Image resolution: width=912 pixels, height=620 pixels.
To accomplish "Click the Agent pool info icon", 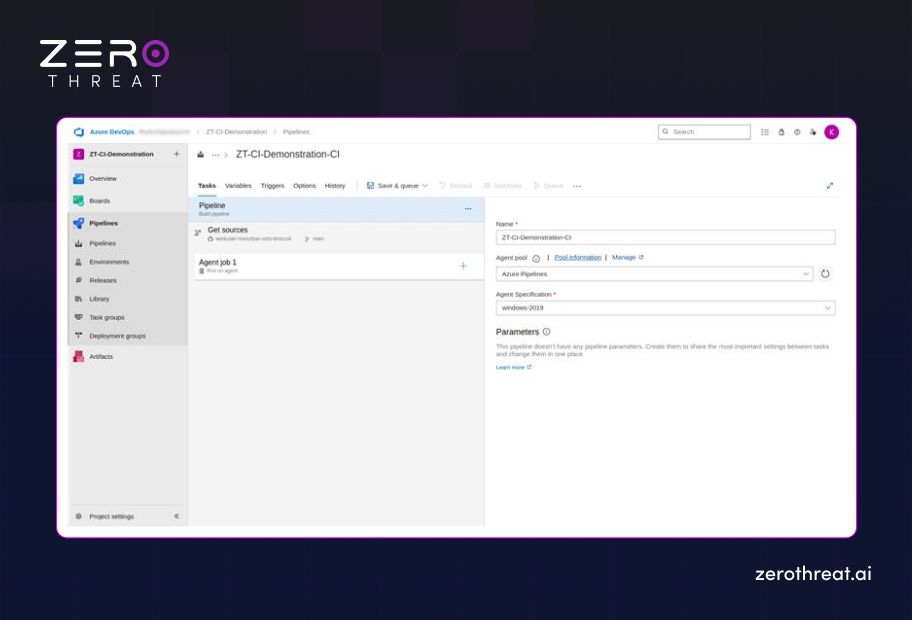I will click(536, 258).
